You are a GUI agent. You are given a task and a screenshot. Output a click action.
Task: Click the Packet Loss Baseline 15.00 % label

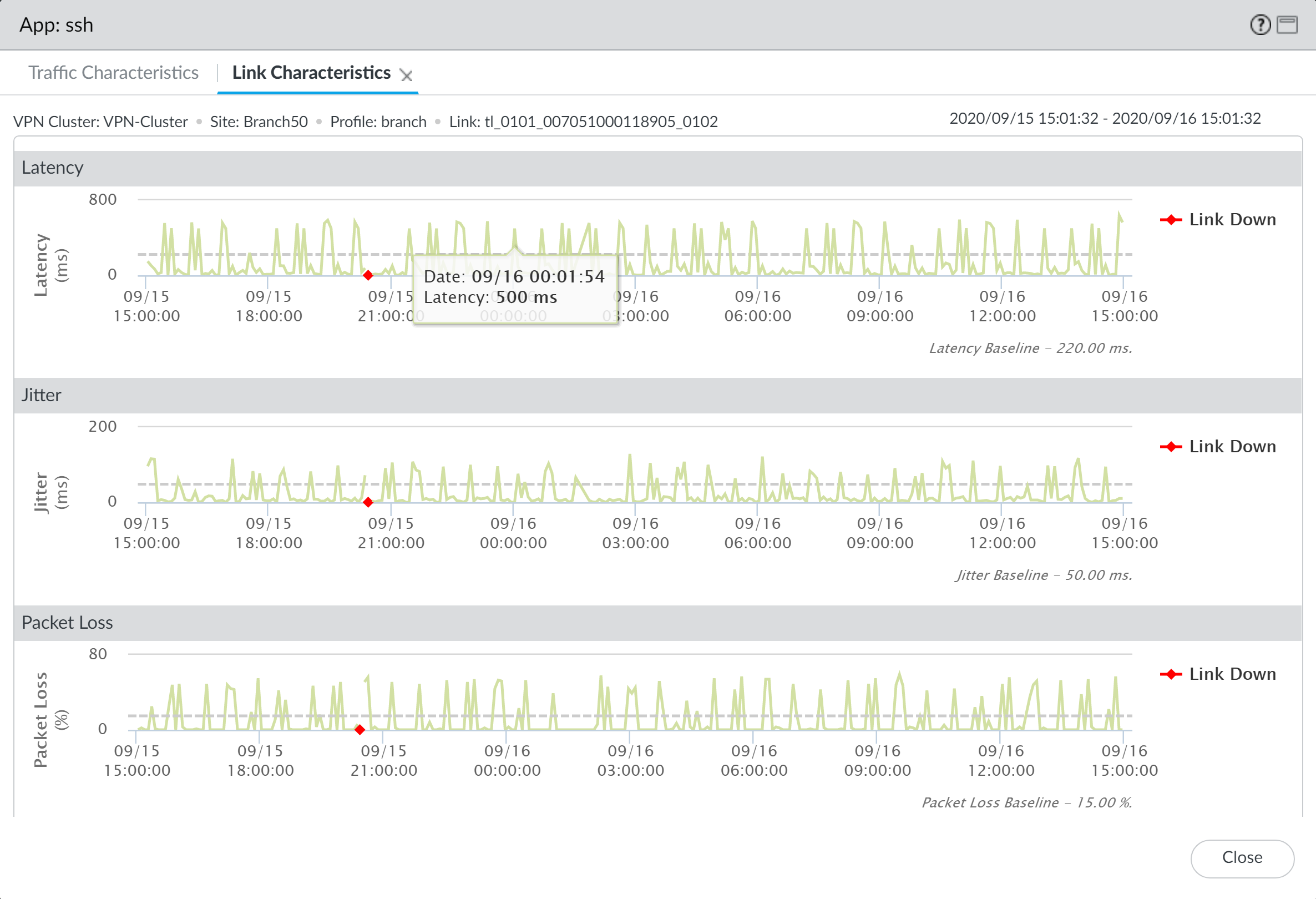point(1026,802)
